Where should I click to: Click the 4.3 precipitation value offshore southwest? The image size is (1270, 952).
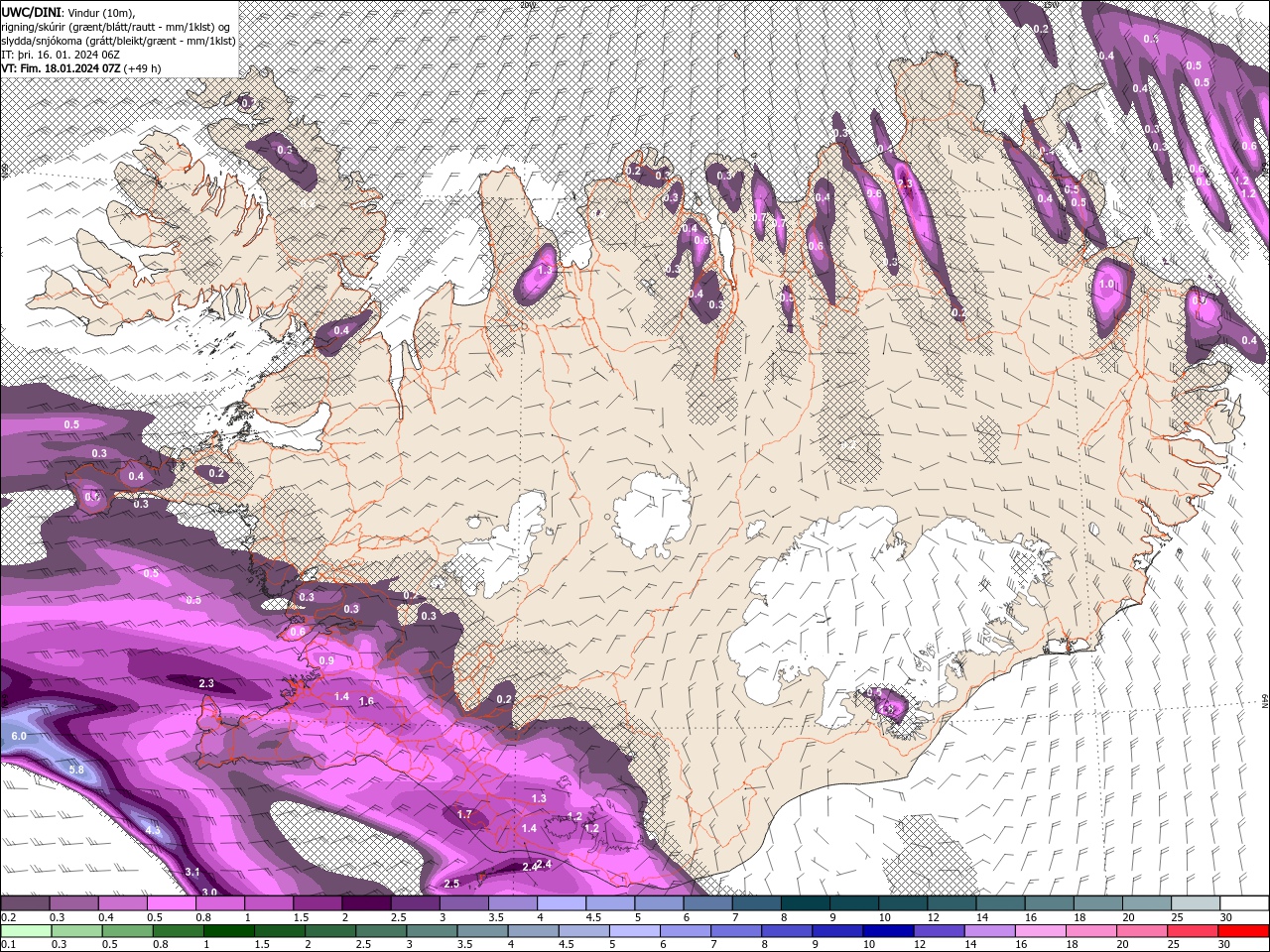[153, 830]
